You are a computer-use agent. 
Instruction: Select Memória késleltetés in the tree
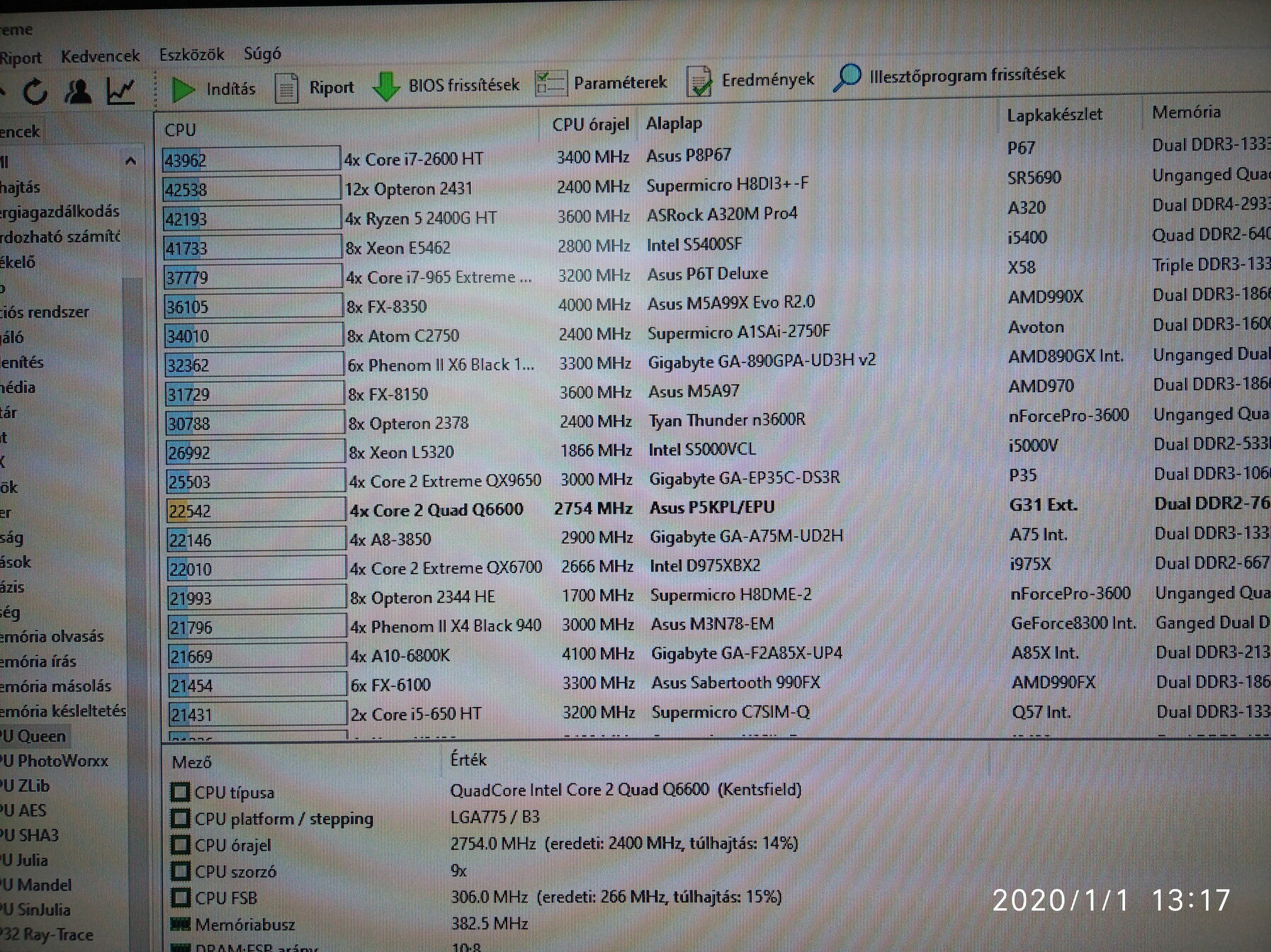pyautogui.click(x=63, y=711)
